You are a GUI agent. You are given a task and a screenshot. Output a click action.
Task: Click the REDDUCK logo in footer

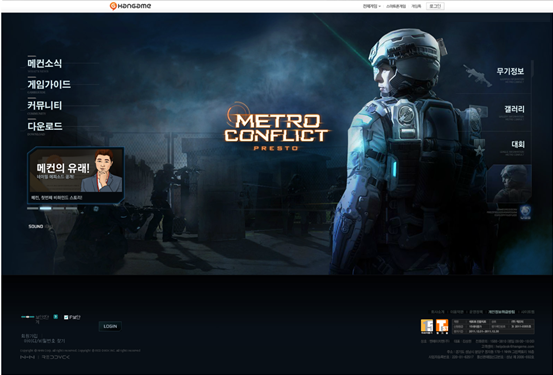[x=56, y=357]
